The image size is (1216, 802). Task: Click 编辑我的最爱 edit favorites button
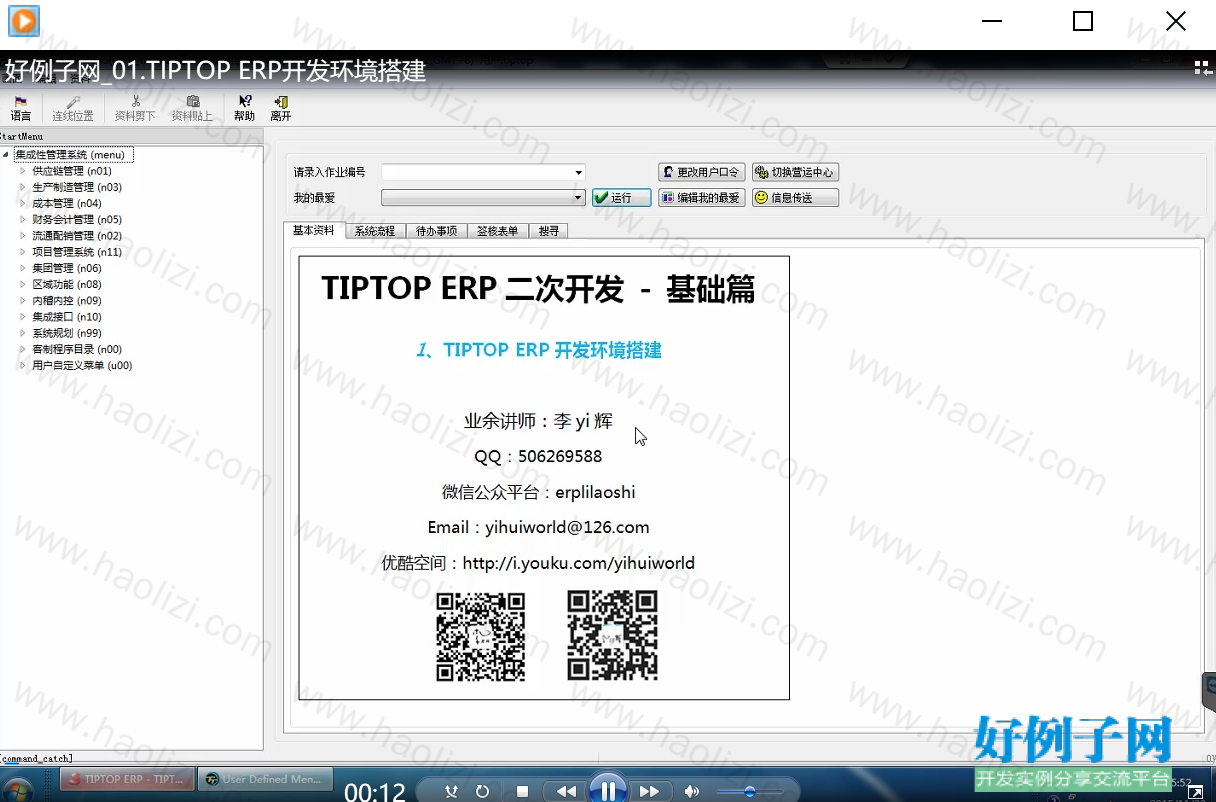coord(702,198)
